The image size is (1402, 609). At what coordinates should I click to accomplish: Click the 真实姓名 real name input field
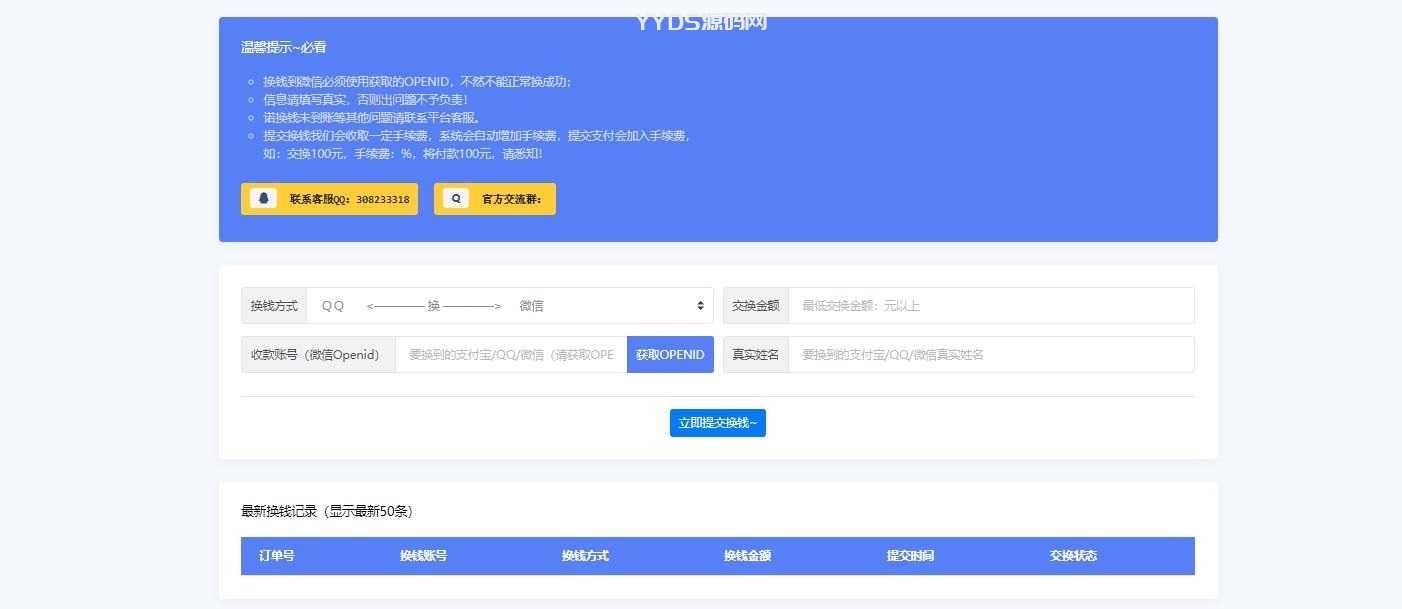coord(990,354)
